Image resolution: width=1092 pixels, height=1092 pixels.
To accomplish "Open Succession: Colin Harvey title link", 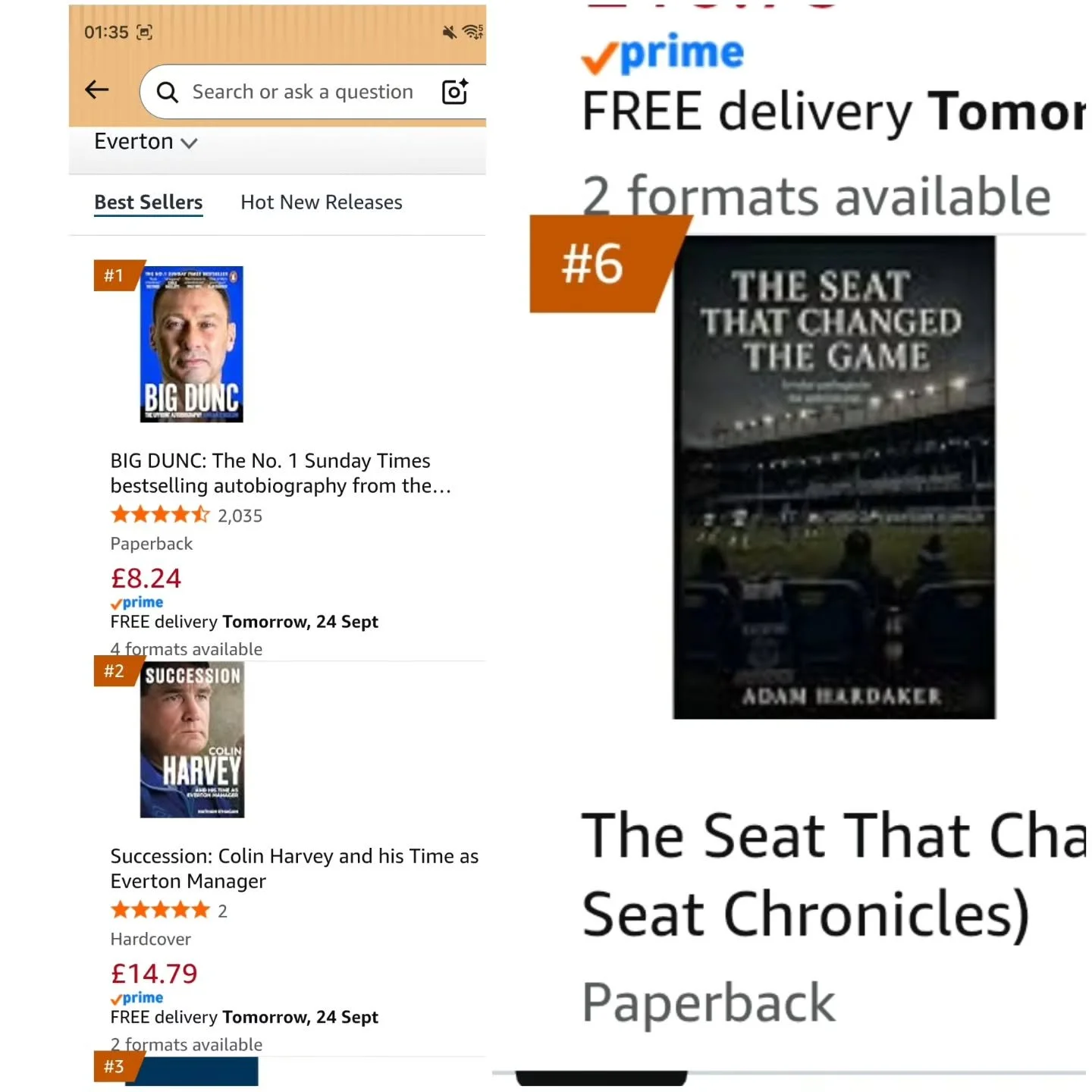I will click(294, 868).
